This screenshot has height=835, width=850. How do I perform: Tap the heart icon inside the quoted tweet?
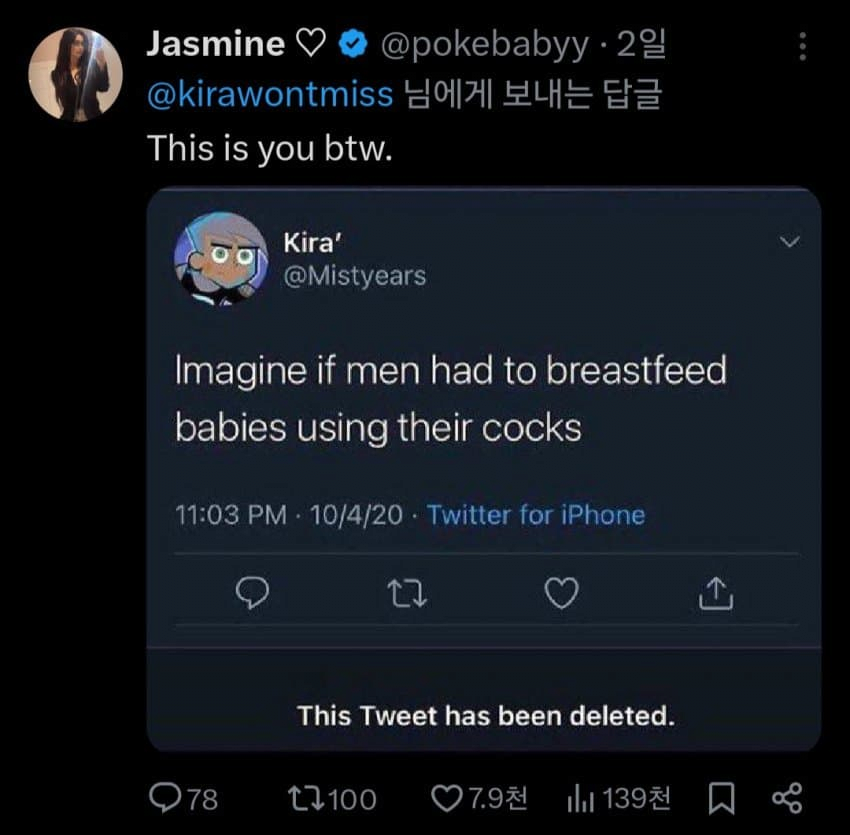(561, 595)
